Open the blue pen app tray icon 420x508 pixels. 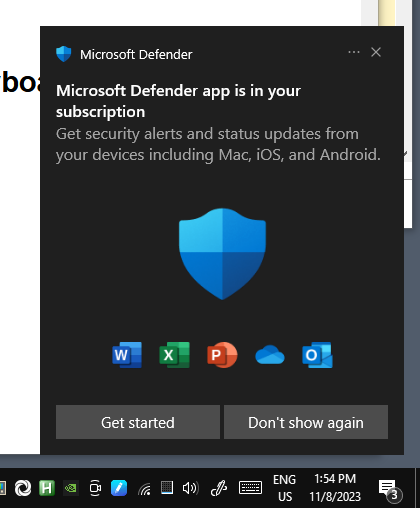[119, 488]
